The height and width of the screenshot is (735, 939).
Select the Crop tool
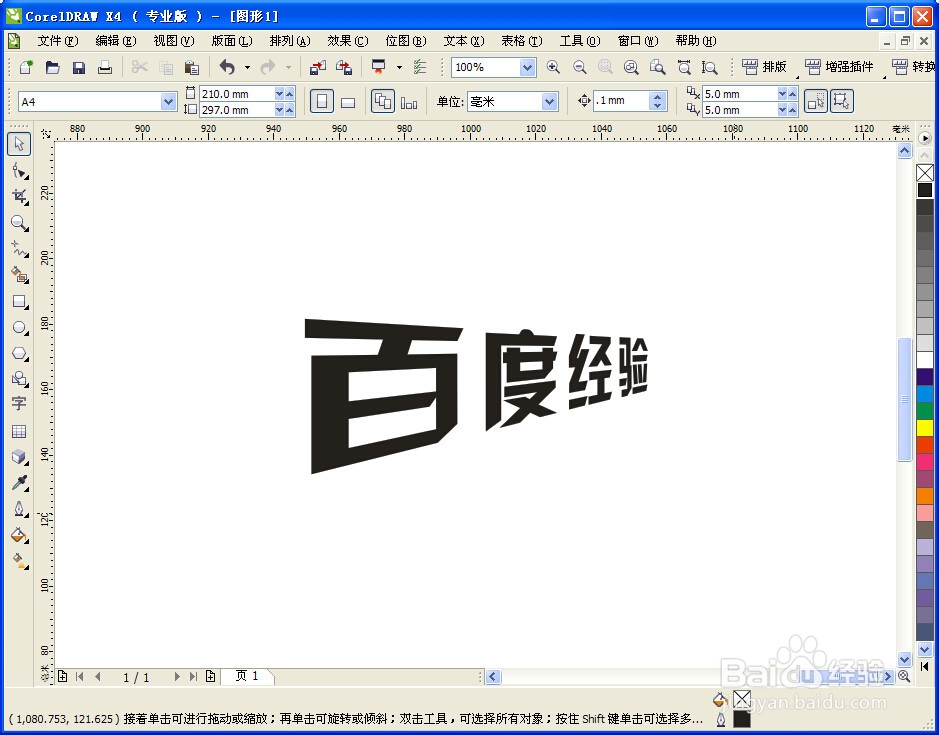(19, 197)
